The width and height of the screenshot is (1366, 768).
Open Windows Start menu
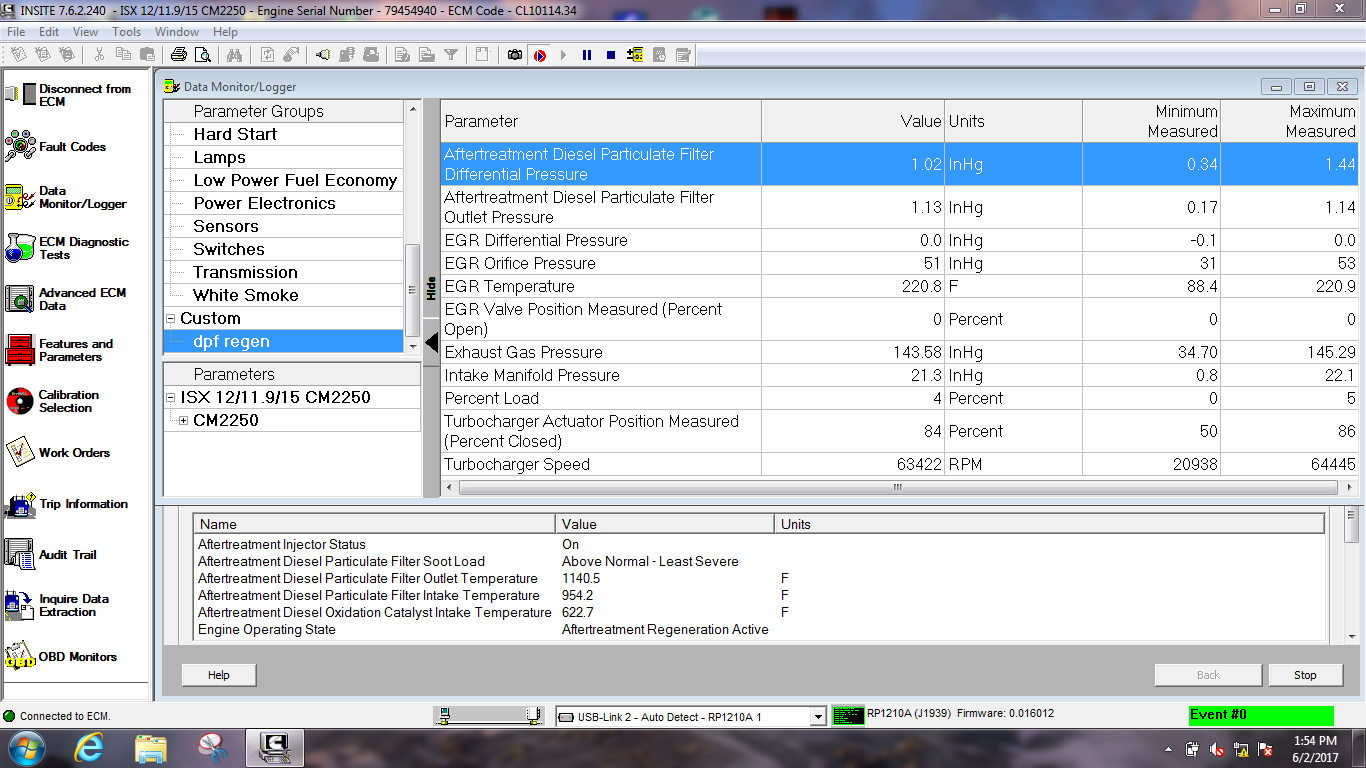pyautogui.click(x=27, y=748)
